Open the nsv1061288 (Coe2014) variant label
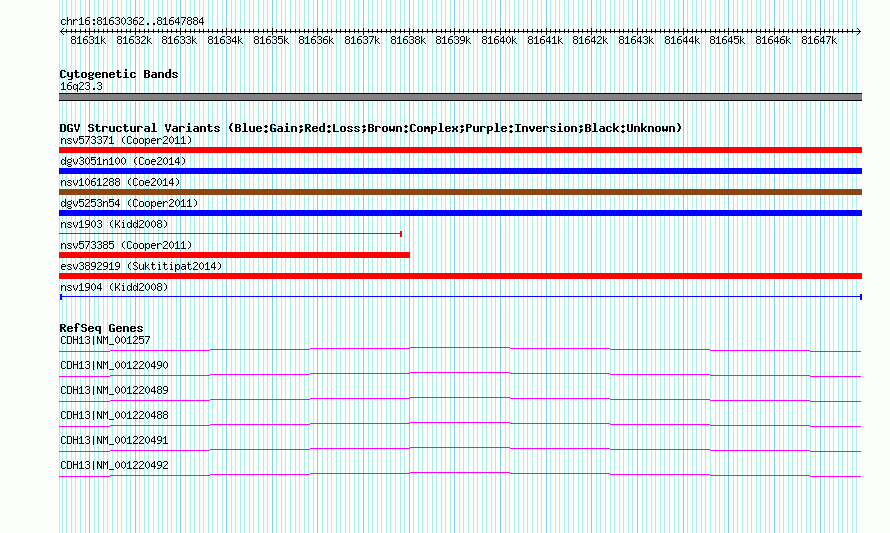 (x=120, y=182)
